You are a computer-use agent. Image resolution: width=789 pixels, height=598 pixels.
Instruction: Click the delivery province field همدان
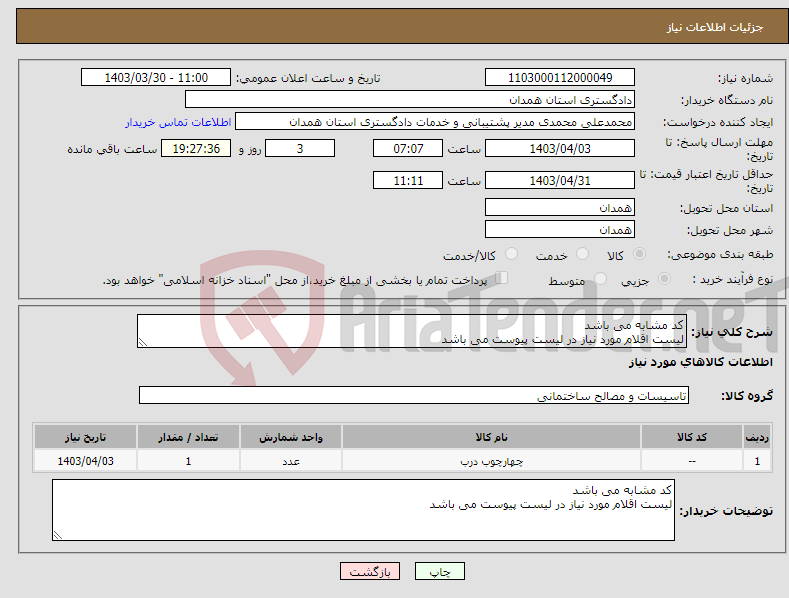coord(560,207)
